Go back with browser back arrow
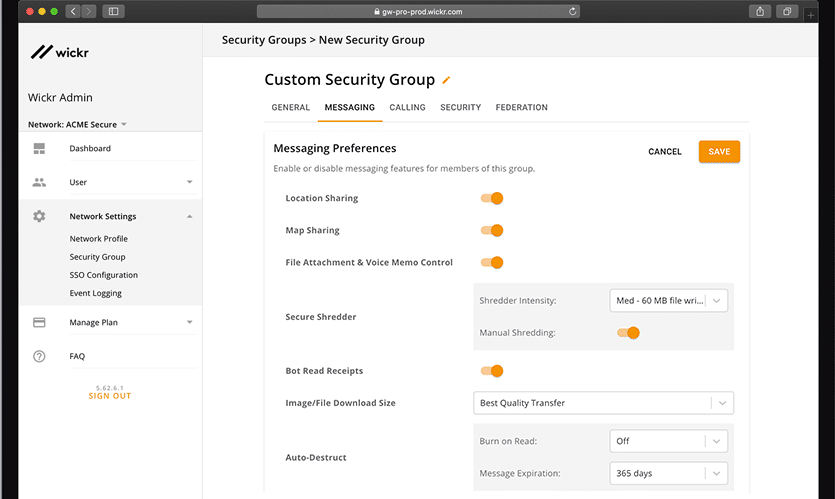Viewport: 835px width, 499px height. (x=73, y=11)
